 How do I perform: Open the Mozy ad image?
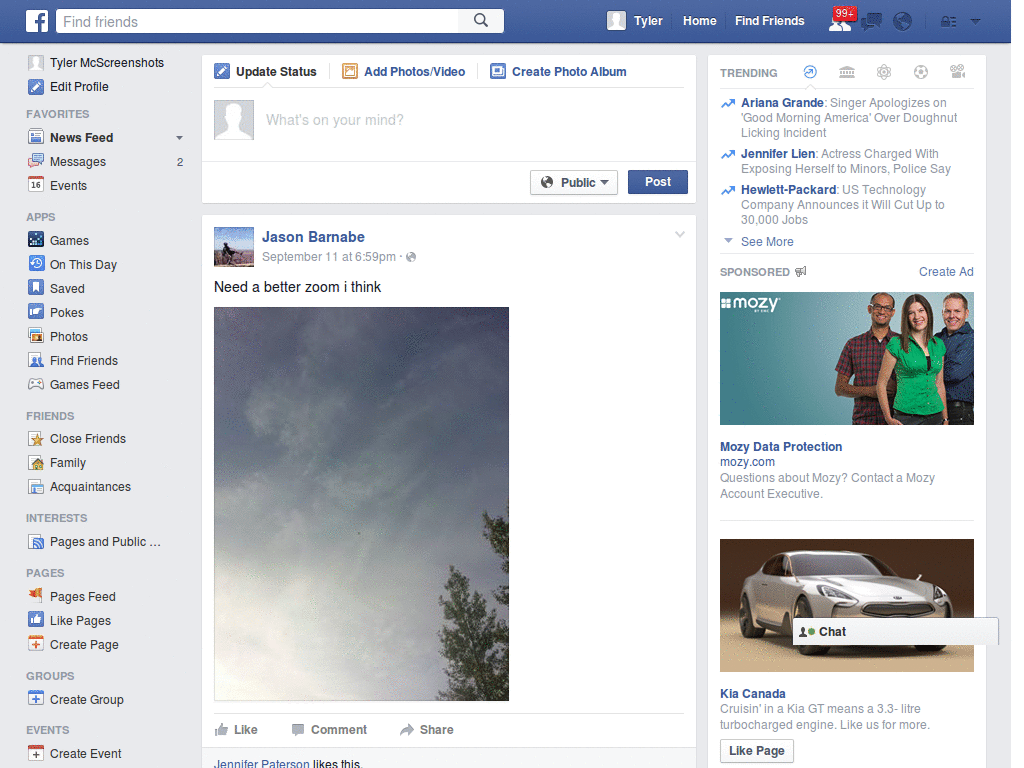846,359
